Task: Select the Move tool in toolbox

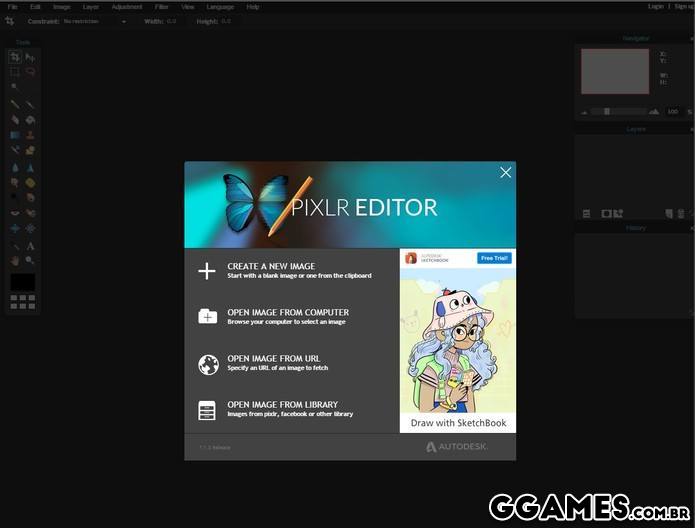Action: click(30, 58)
